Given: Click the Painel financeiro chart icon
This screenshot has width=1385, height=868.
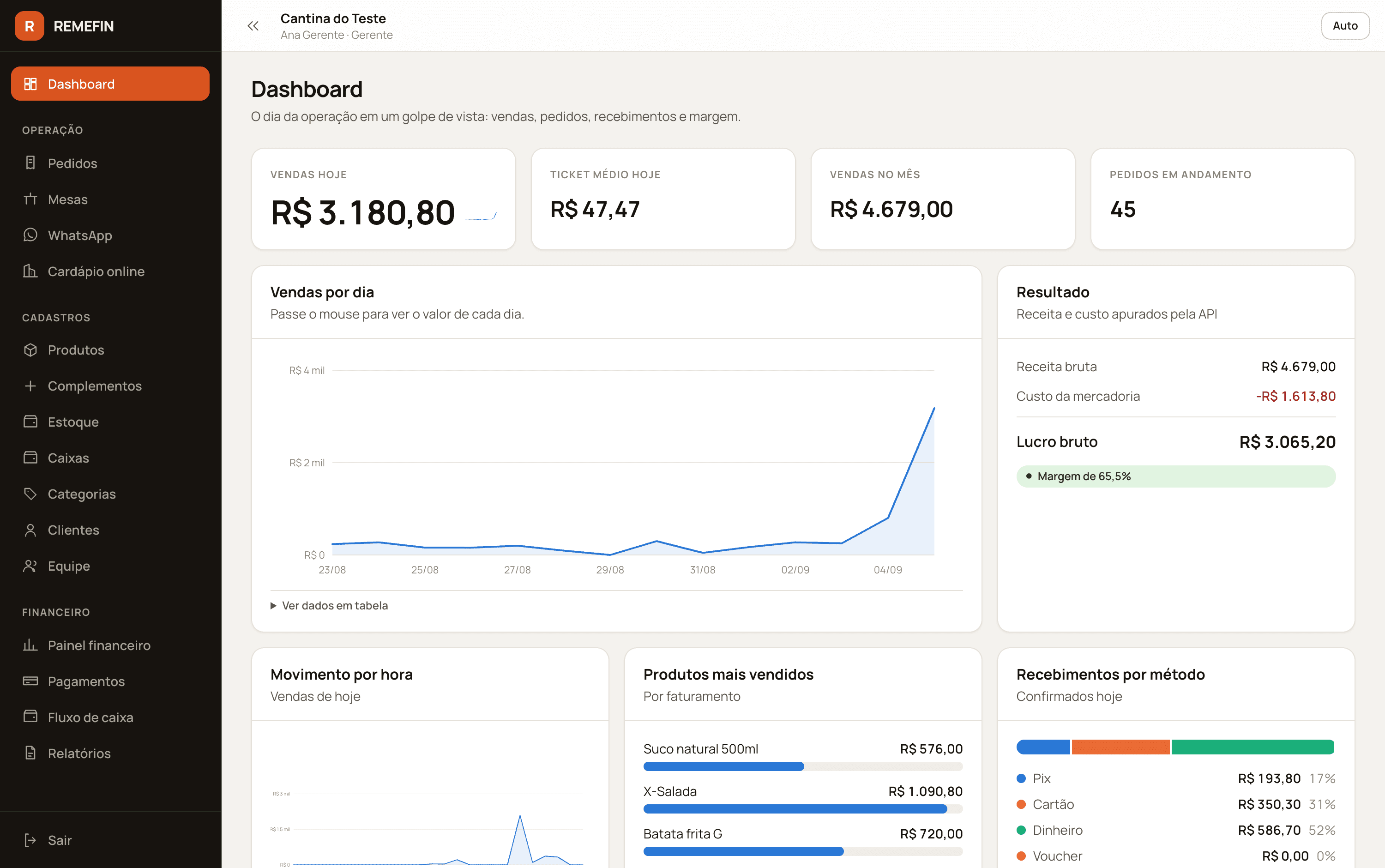Looking at the screenshot, I should [30, 645].
